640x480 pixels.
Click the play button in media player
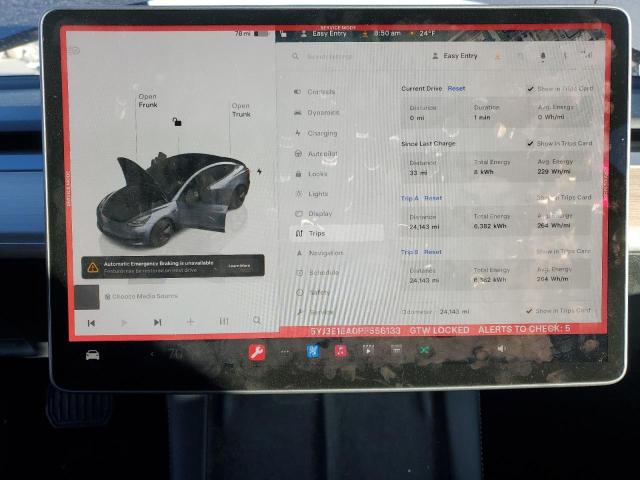(x=124, y=323)
